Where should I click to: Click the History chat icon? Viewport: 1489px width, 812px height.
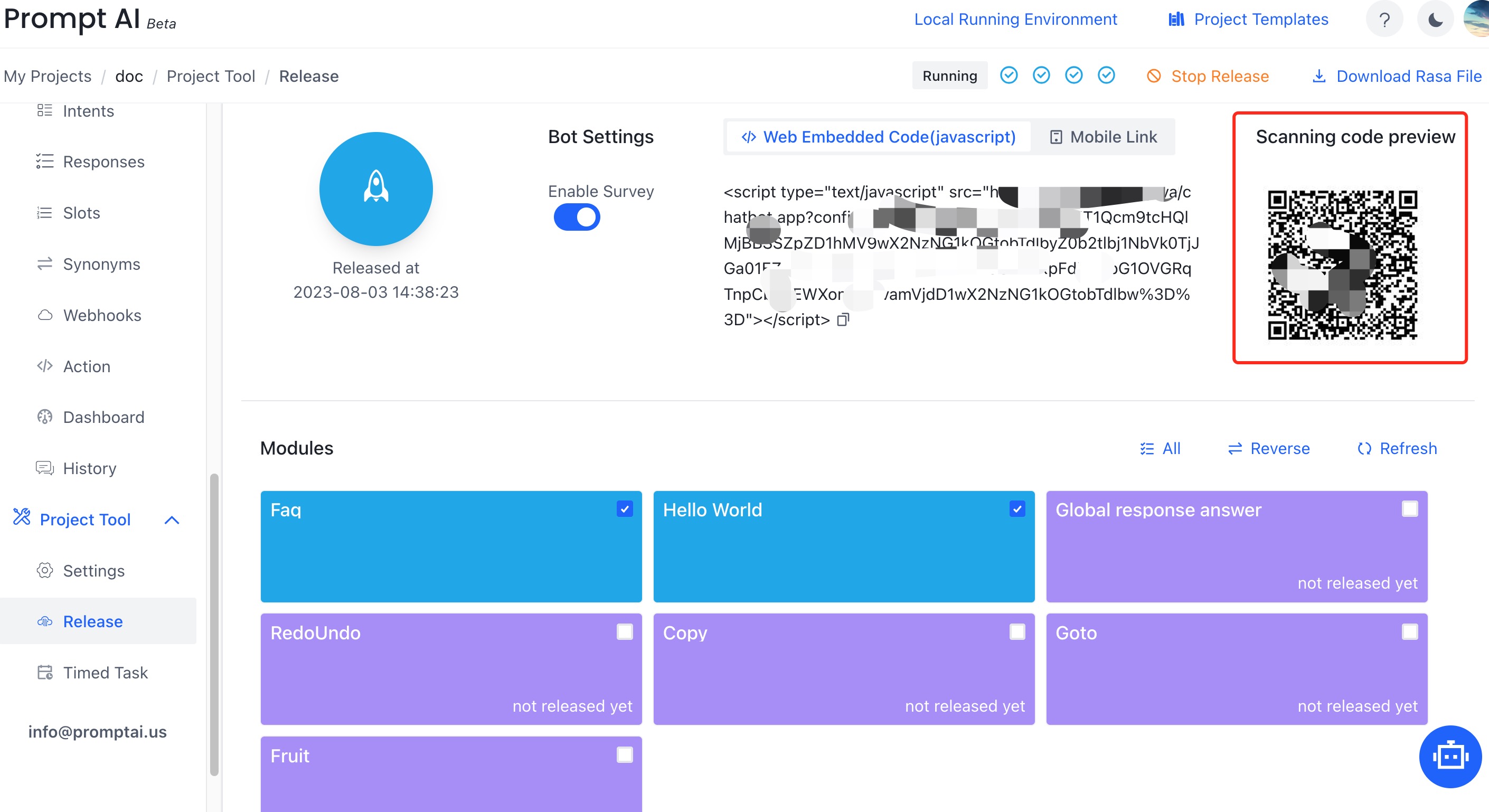point(44,468)
